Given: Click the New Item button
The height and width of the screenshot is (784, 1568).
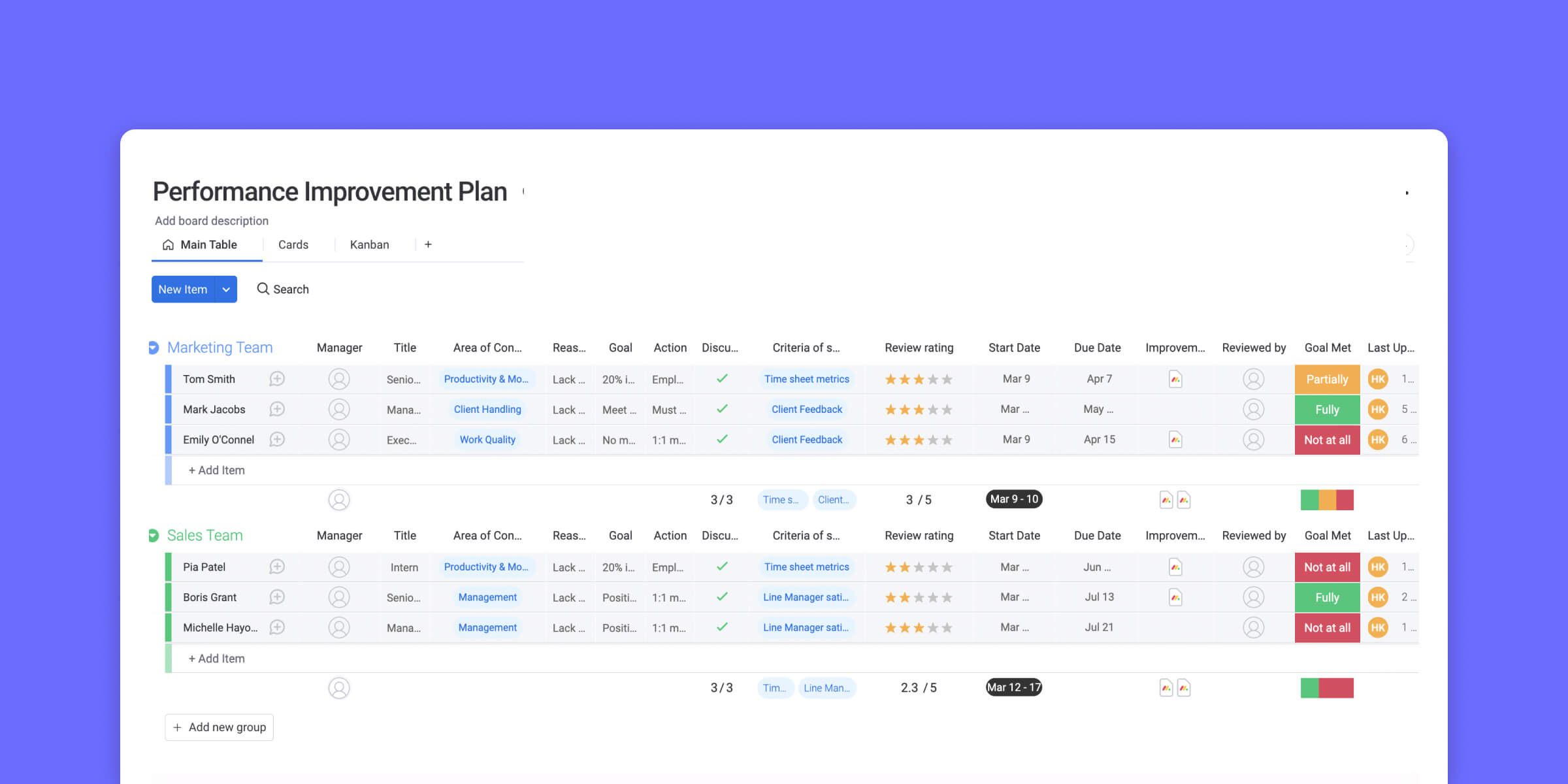Looking at the screenshot, I should pos(183,289).
